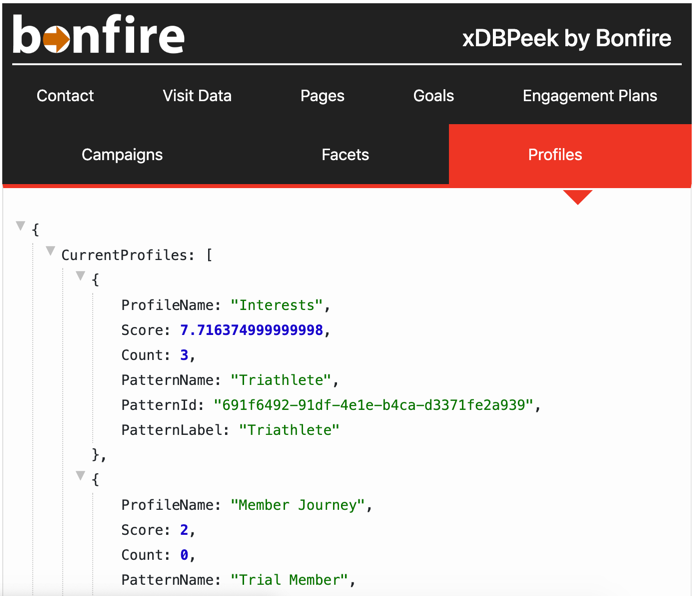Click the bonfire logo
Screen dimensions: 693x596
98,34
